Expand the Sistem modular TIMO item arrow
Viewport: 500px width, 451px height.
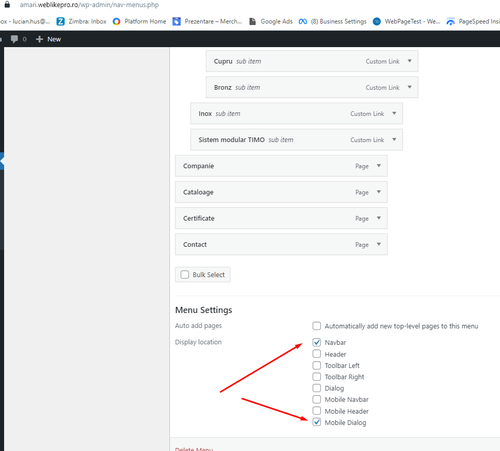(394, 139)
